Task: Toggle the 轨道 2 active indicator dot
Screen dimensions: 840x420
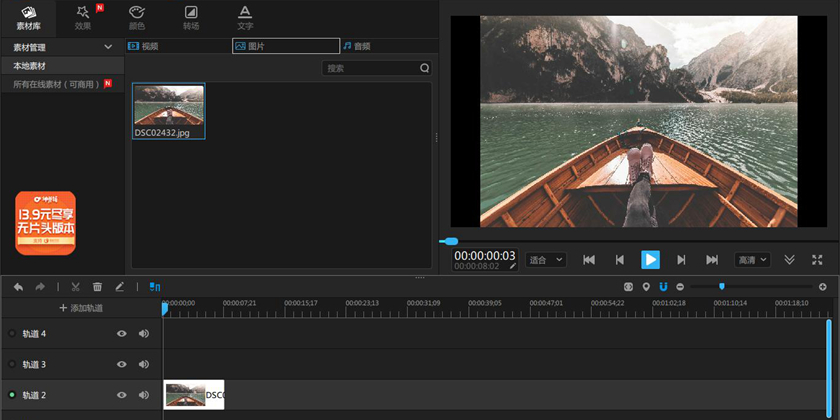Action: click(12, 395)
